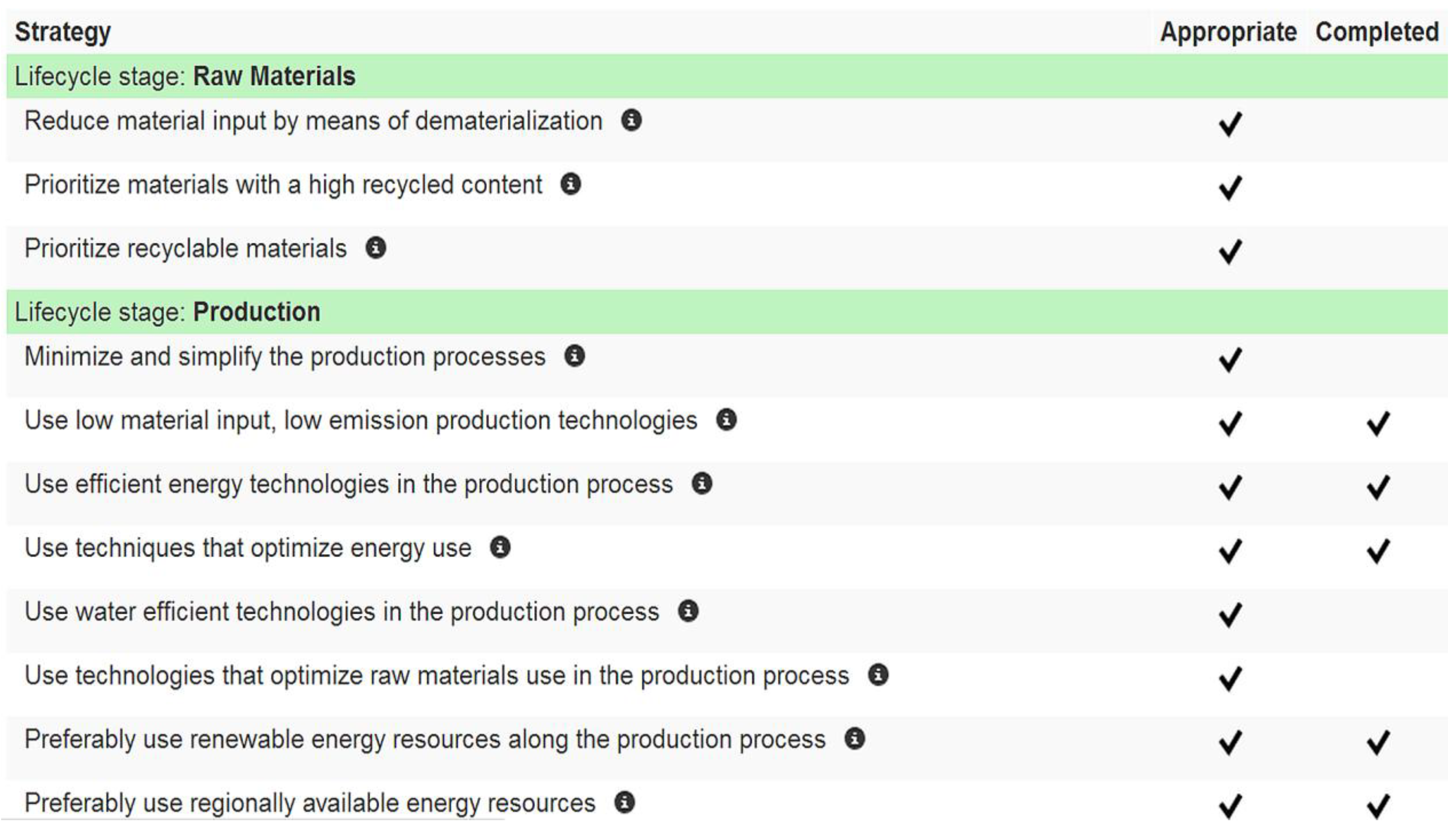This screenshot has width=1456, height=832.
Task: Click info icon for optimize raw materials use
Action: (x=878, y=675)
